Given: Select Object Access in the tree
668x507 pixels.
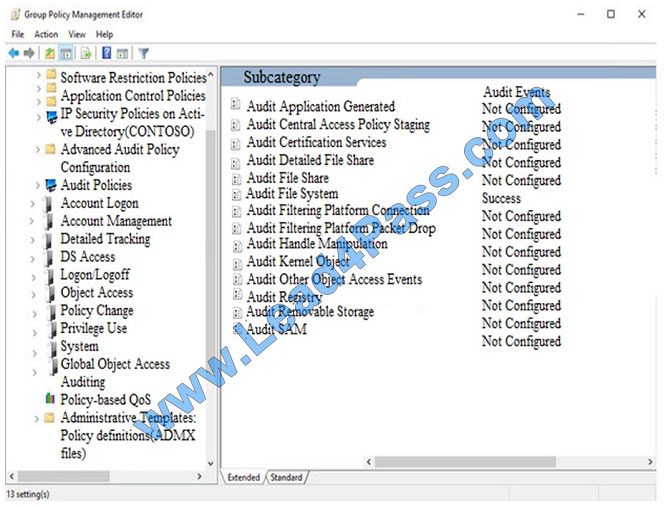Looking at the screenshot, I should click(97, 293).
